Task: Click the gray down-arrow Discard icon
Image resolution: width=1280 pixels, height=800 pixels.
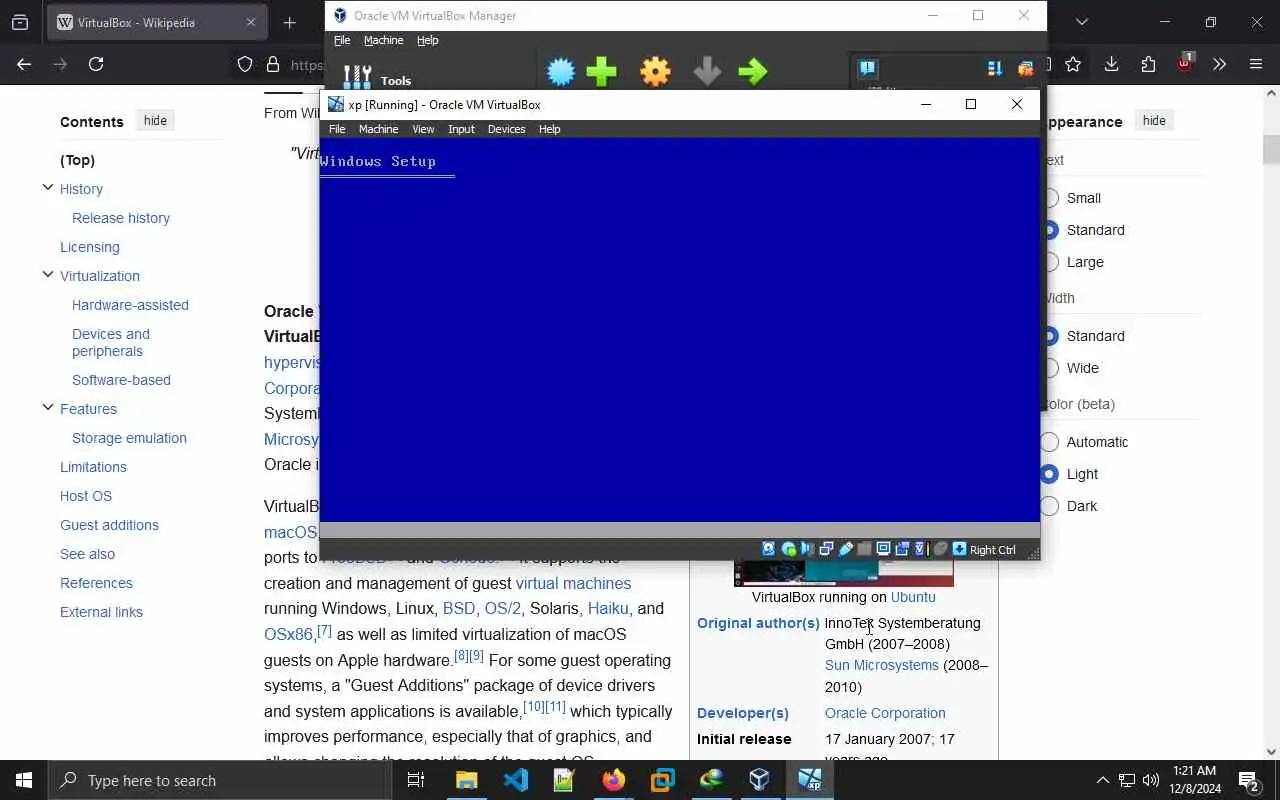Action: (x=707, y=71)
